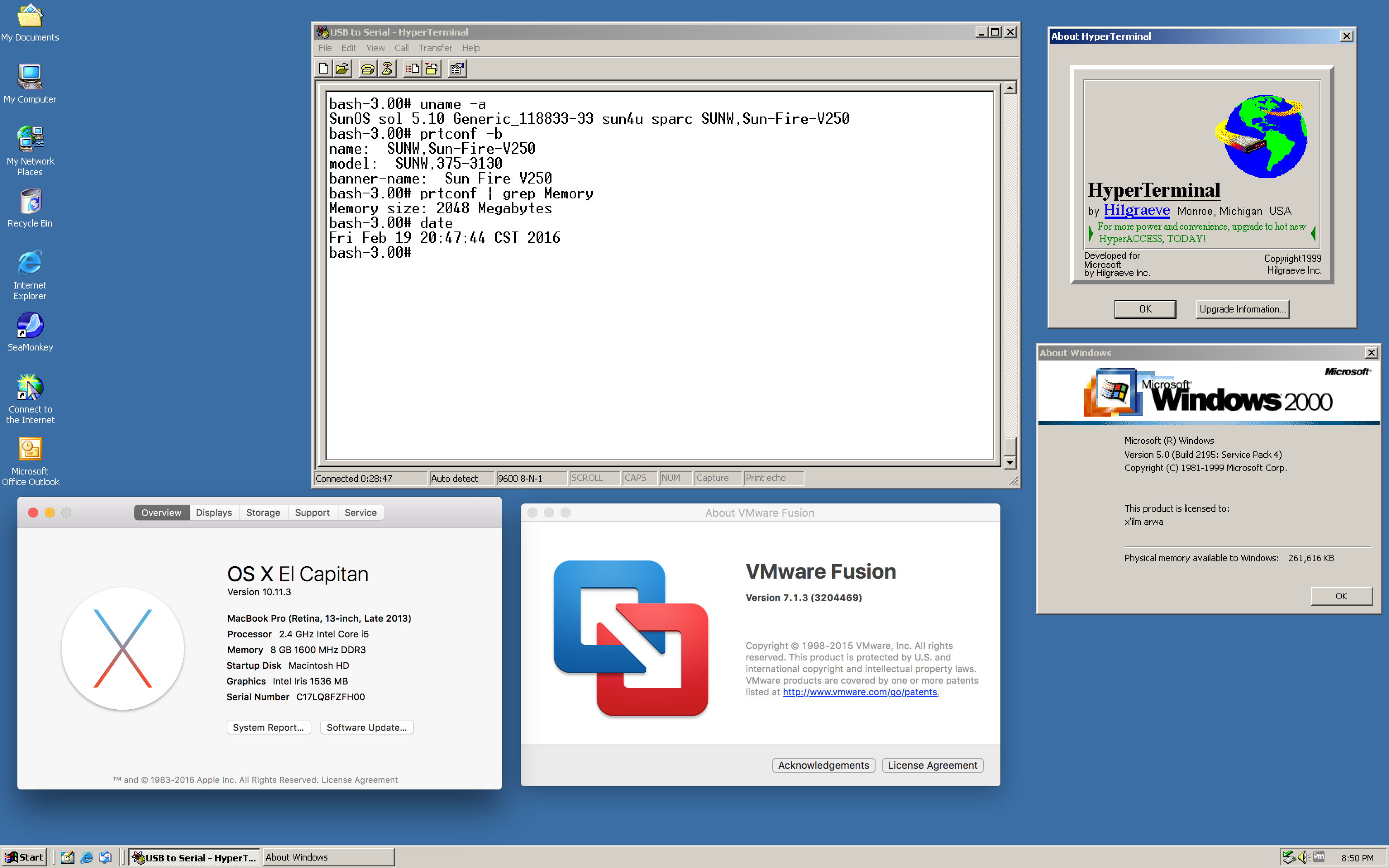
Task: Click the Properties toolbar icon in HyperTerminal
Action: point(457,69)
